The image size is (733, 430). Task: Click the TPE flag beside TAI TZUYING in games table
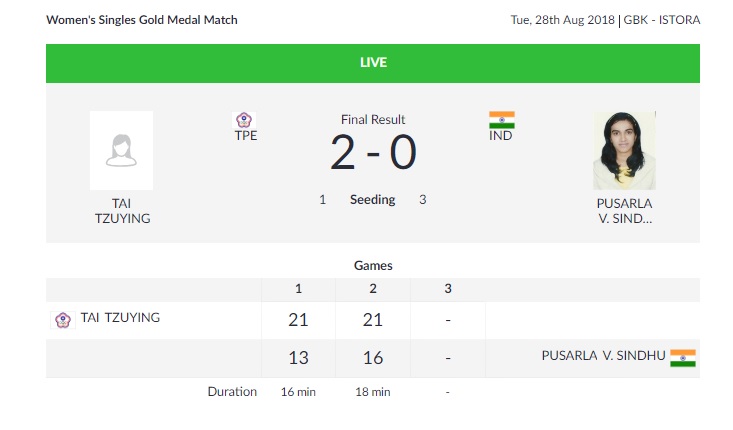(x=63, y=320)
